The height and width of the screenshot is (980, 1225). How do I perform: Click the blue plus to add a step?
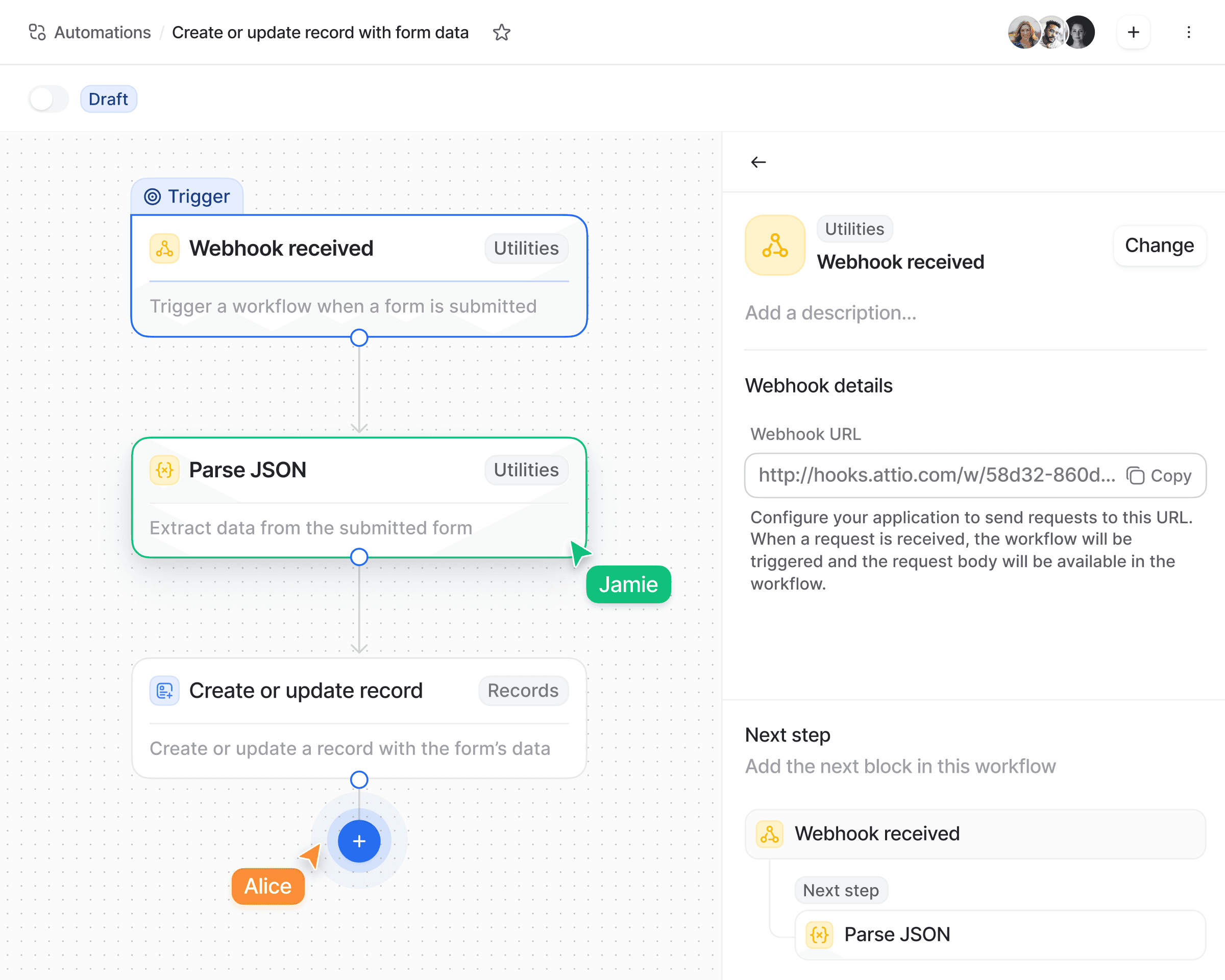[359, 841]
